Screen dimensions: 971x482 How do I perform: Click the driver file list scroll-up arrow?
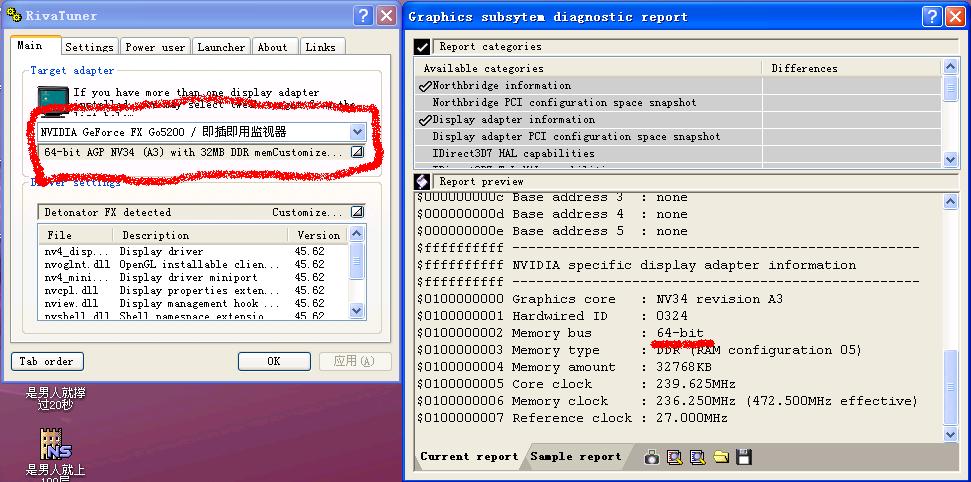(x=357, y=234)
